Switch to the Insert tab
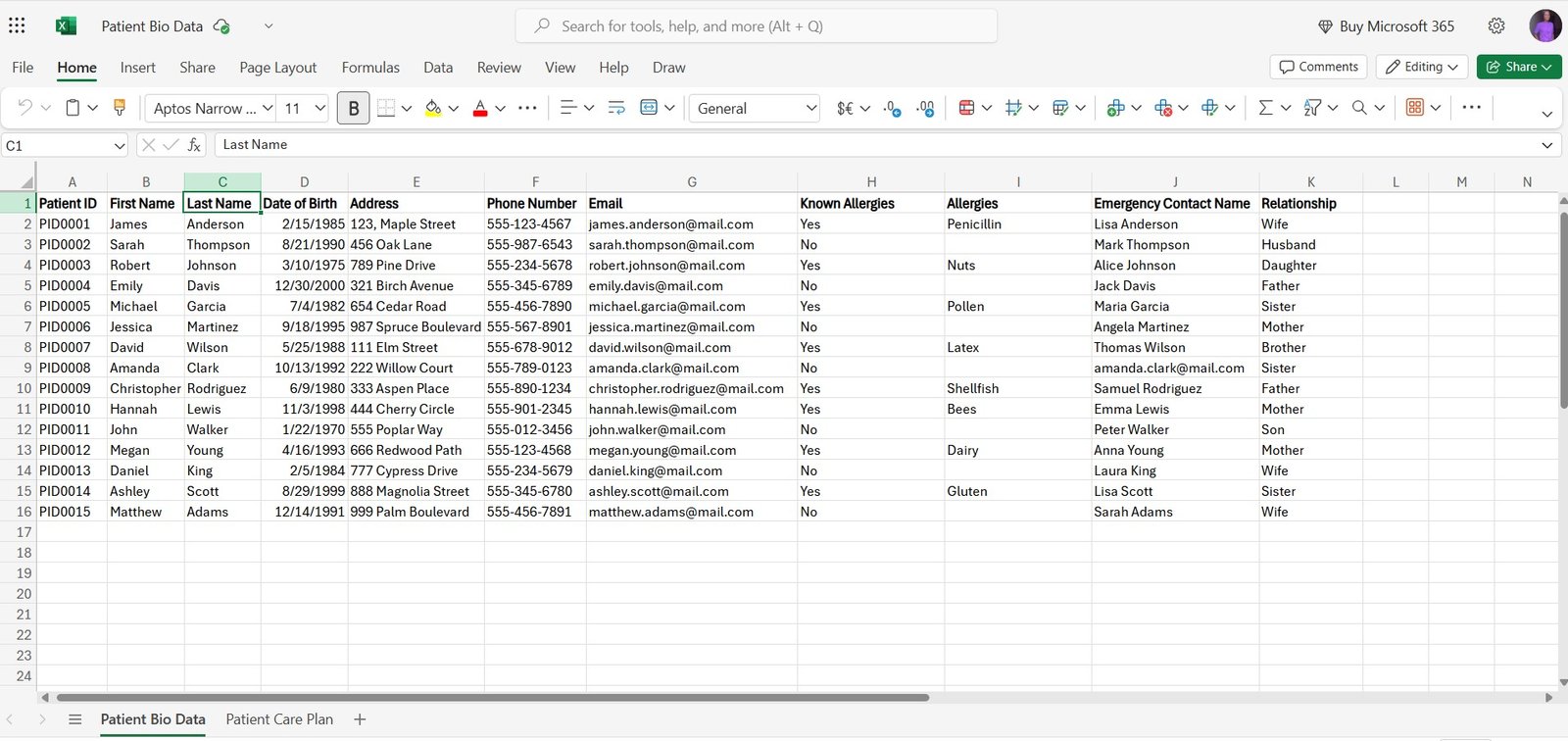The height and width of the screenshot is (741, 1568). pyautogui.click(x=137, y=68)
